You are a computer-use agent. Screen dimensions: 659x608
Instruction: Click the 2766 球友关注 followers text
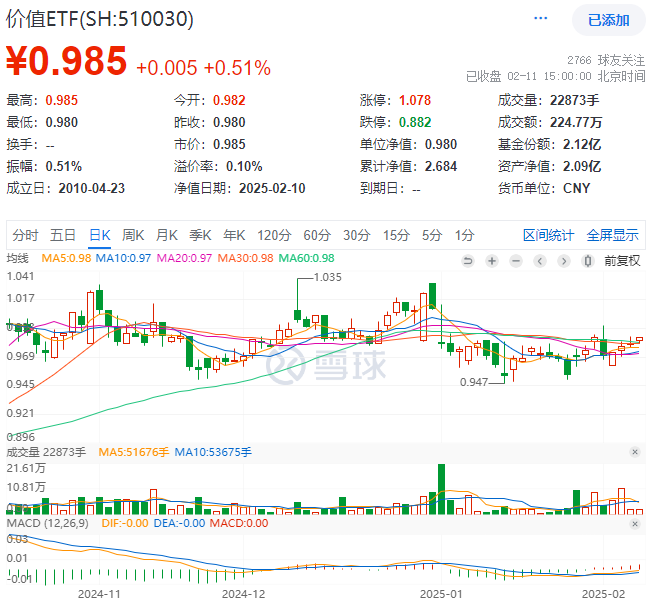tap(606, 61)
